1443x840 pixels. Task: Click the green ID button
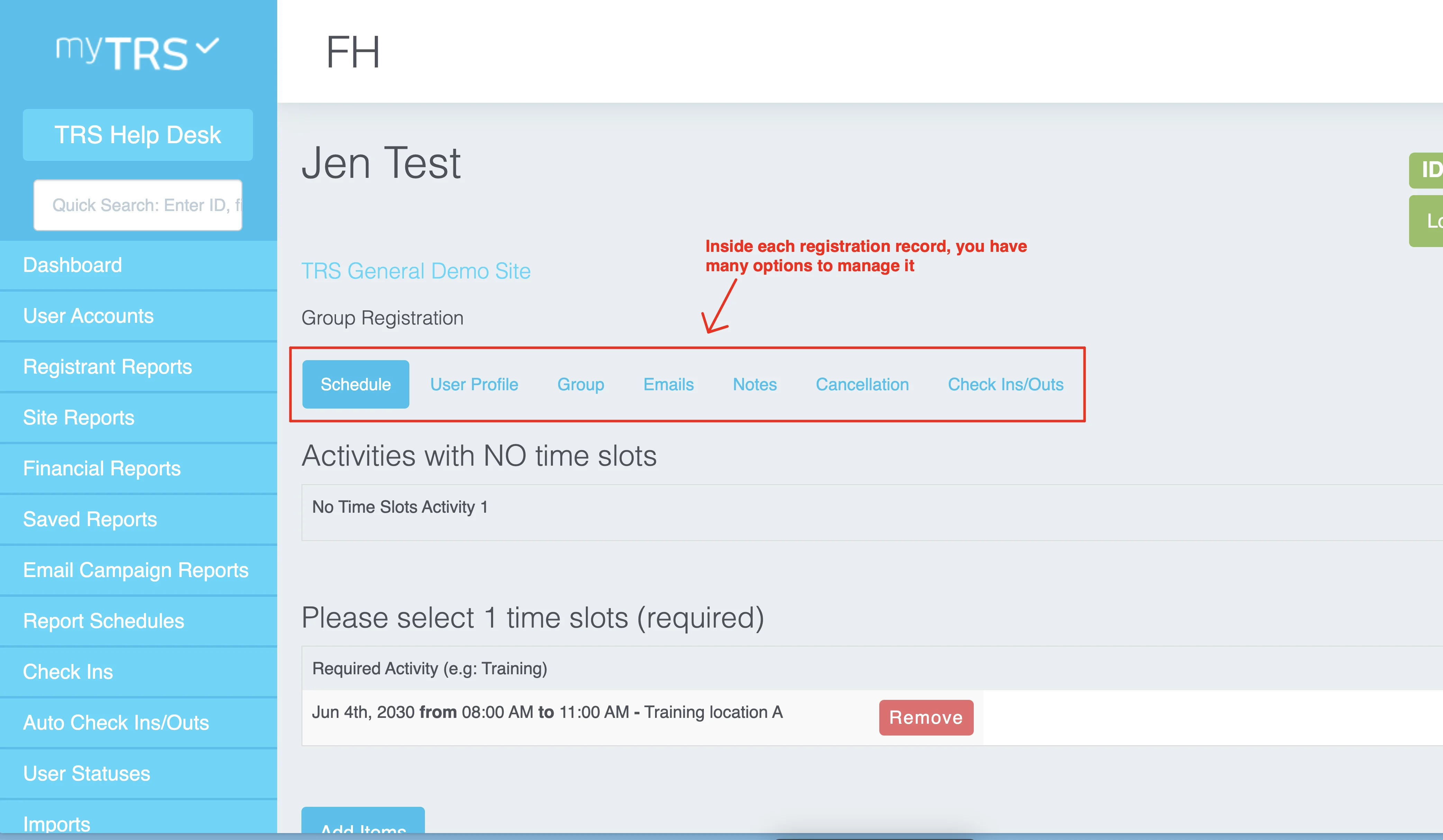tap(1427, 170)
